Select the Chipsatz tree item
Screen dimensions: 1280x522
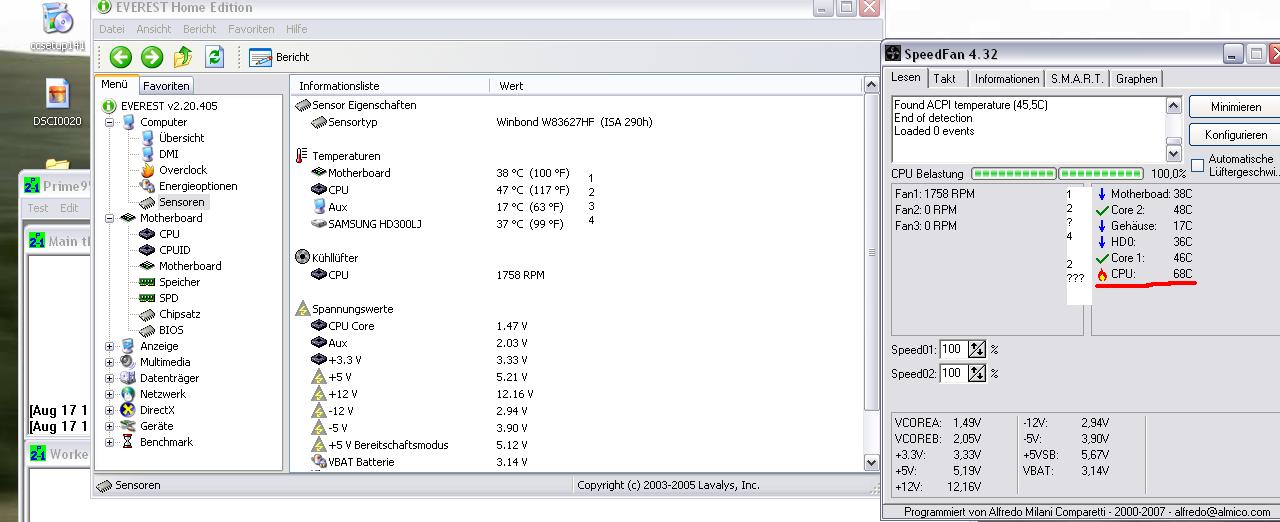pos(179,314)
